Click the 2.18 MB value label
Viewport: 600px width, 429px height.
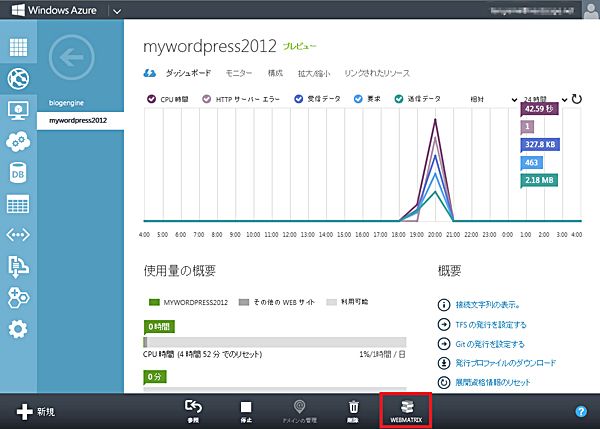(x=539, y=180)
